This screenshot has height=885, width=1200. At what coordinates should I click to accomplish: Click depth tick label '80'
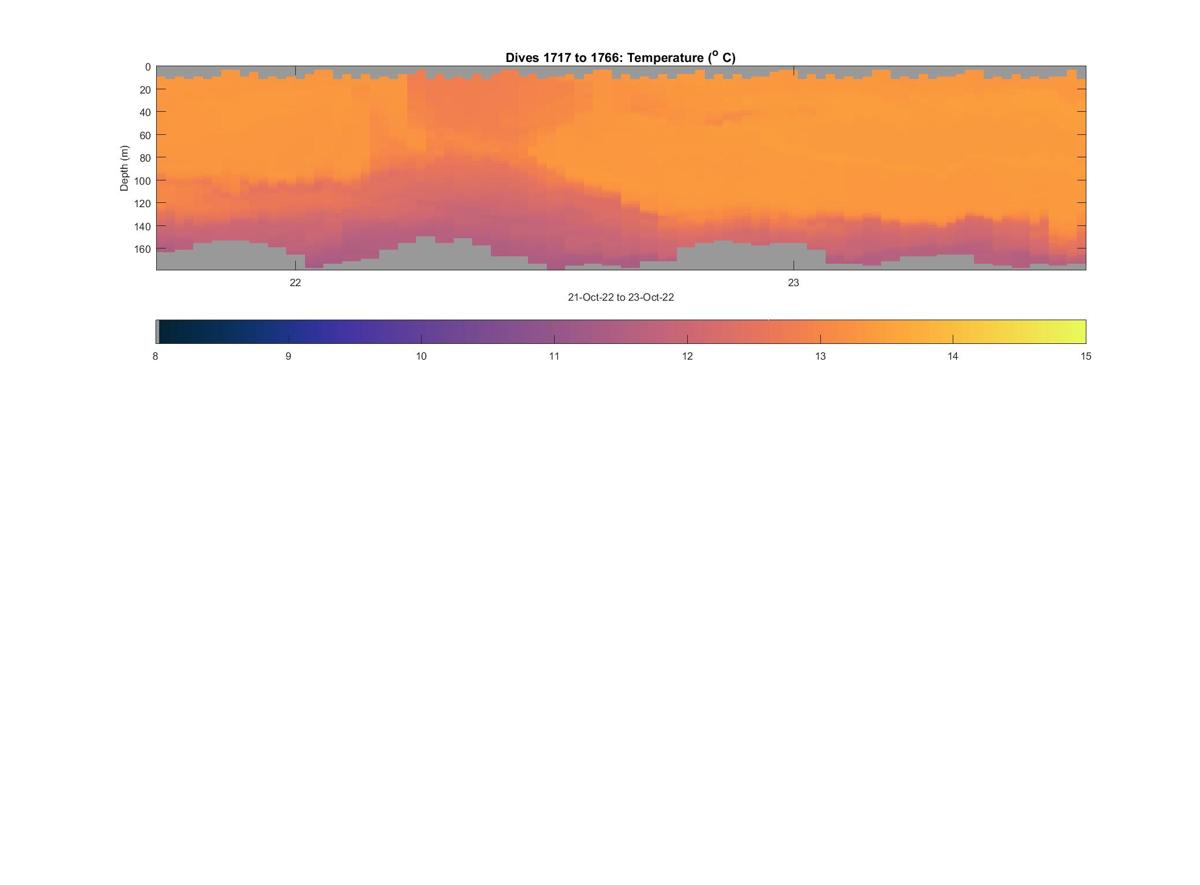145,158
